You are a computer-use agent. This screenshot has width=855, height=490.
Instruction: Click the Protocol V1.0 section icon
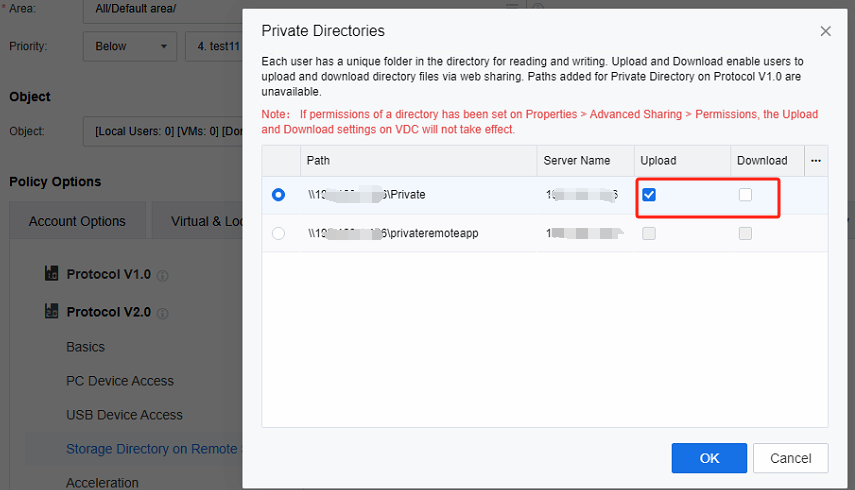click(x=52, y=273)
